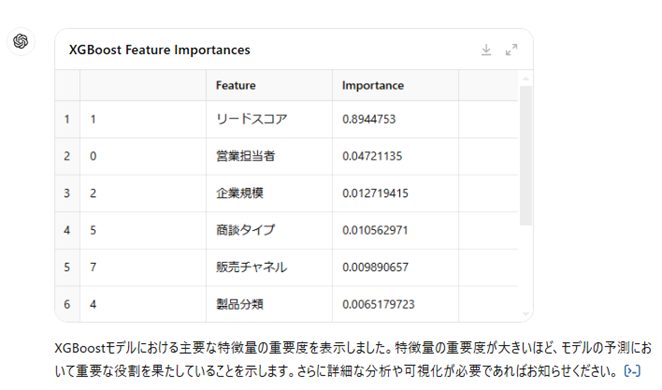
Task: Expand the table to full view
Action: (511, 50)
